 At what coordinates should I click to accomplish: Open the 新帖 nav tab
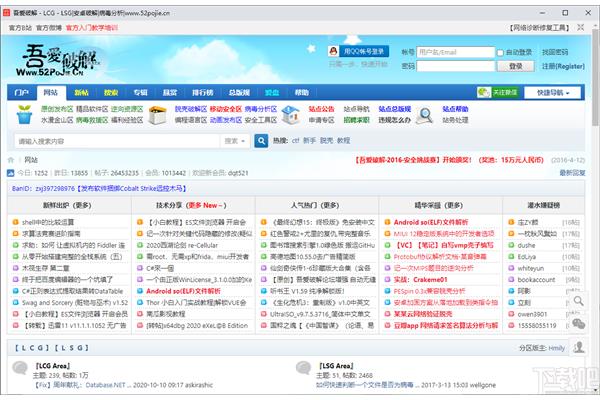coord(82,93)
